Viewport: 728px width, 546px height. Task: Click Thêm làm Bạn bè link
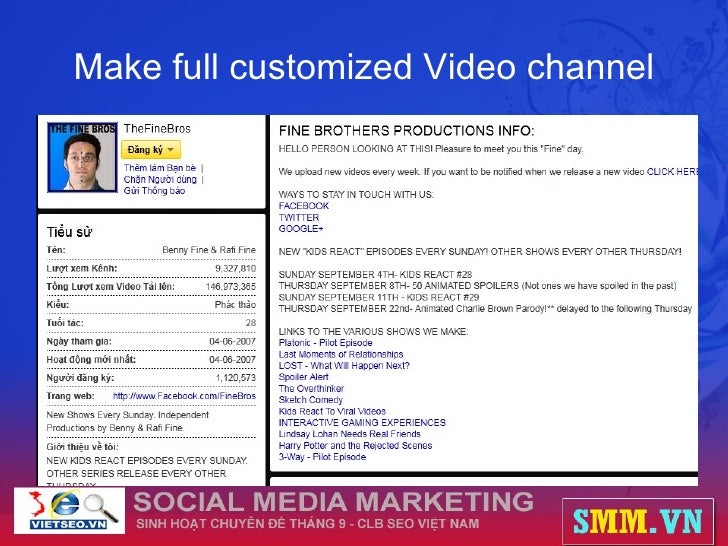tap(160, 168)
